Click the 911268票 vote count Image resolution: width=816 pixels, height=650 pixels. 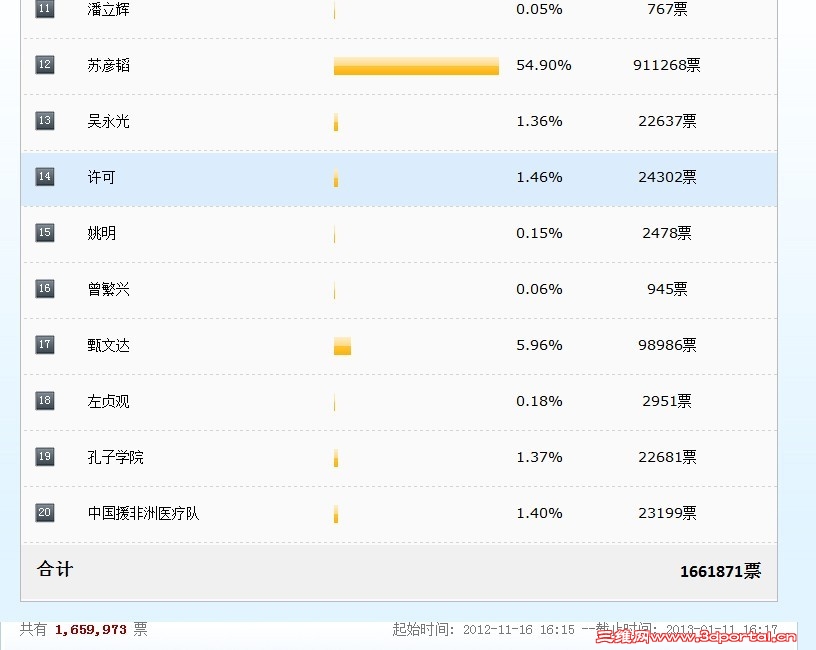pos(667,66)
